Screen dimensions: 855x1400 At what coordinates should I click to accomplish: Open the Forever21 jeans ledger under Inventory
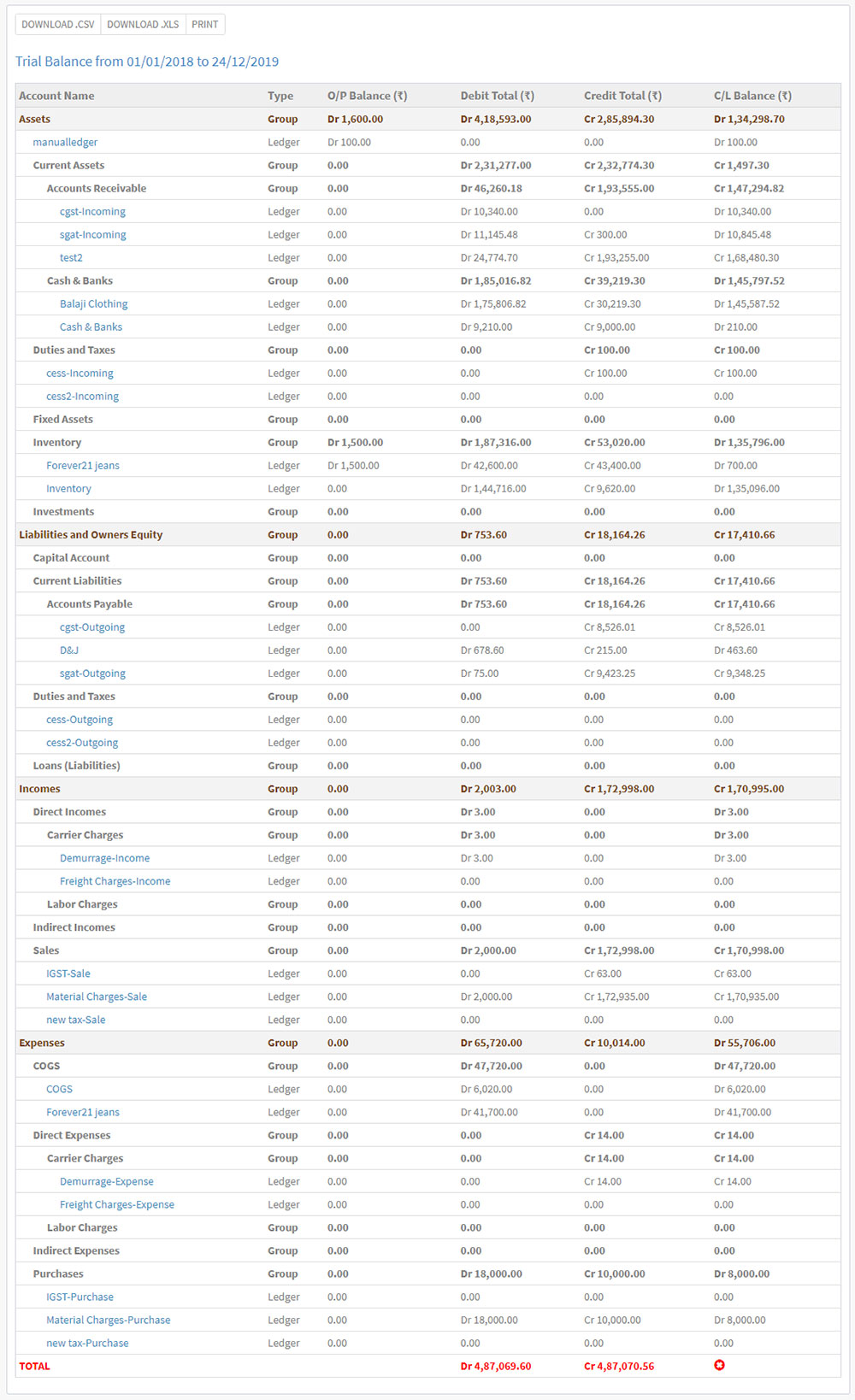[x=83, y=466]
